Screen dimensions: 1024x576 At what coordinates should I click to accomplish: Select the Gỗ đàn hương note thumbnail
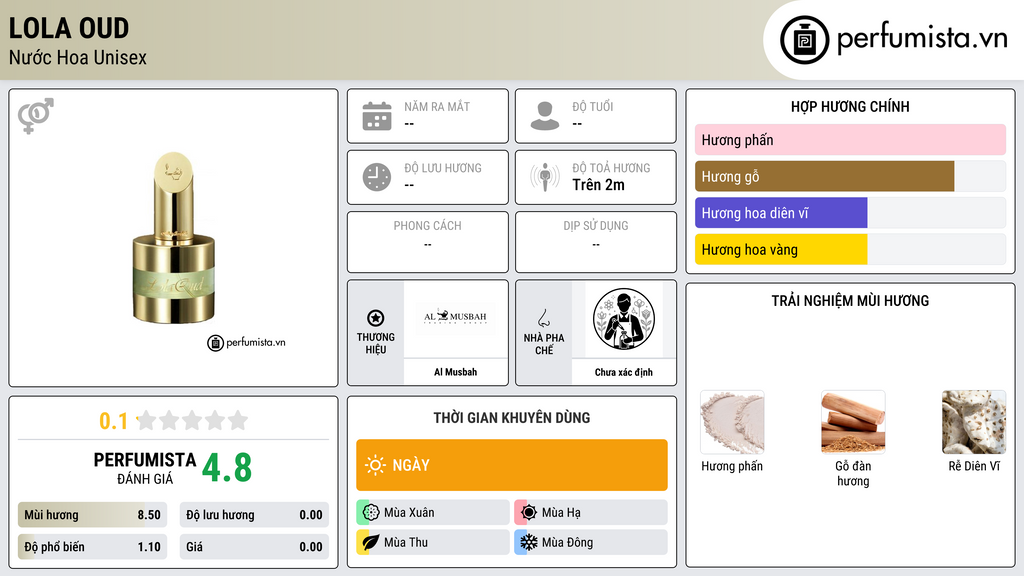click(x=853, y=422)
